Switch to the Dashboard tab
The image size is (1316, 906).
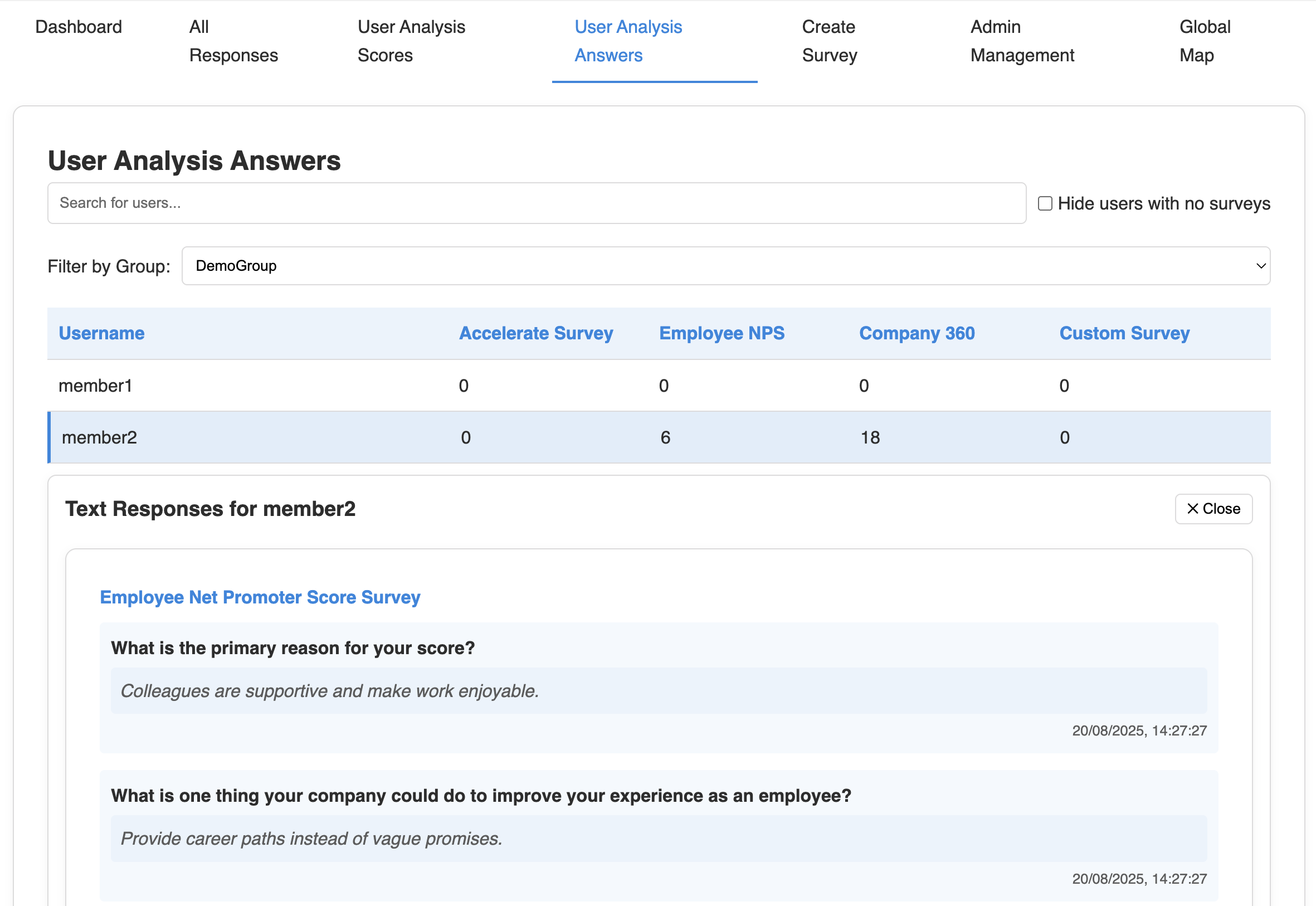79,27
